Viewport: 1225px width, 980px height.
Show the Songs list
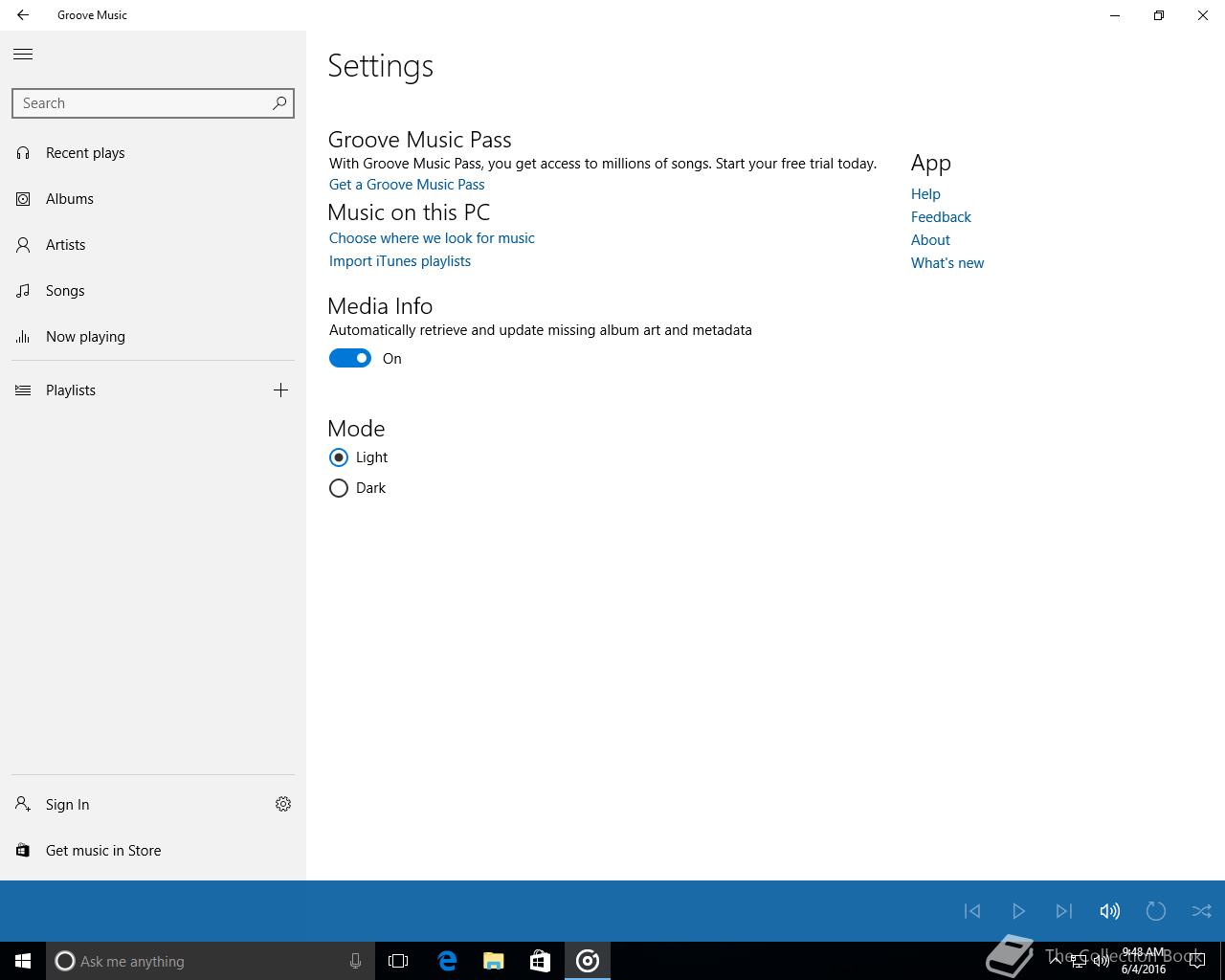153,291
